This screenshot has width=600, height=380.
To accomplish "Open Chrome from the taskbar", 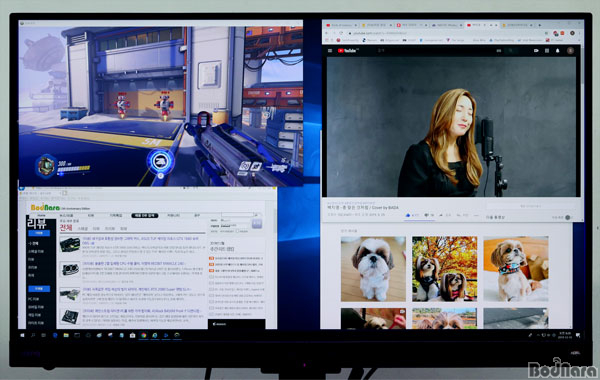I will pyautogui.click(x=144, y=335).
